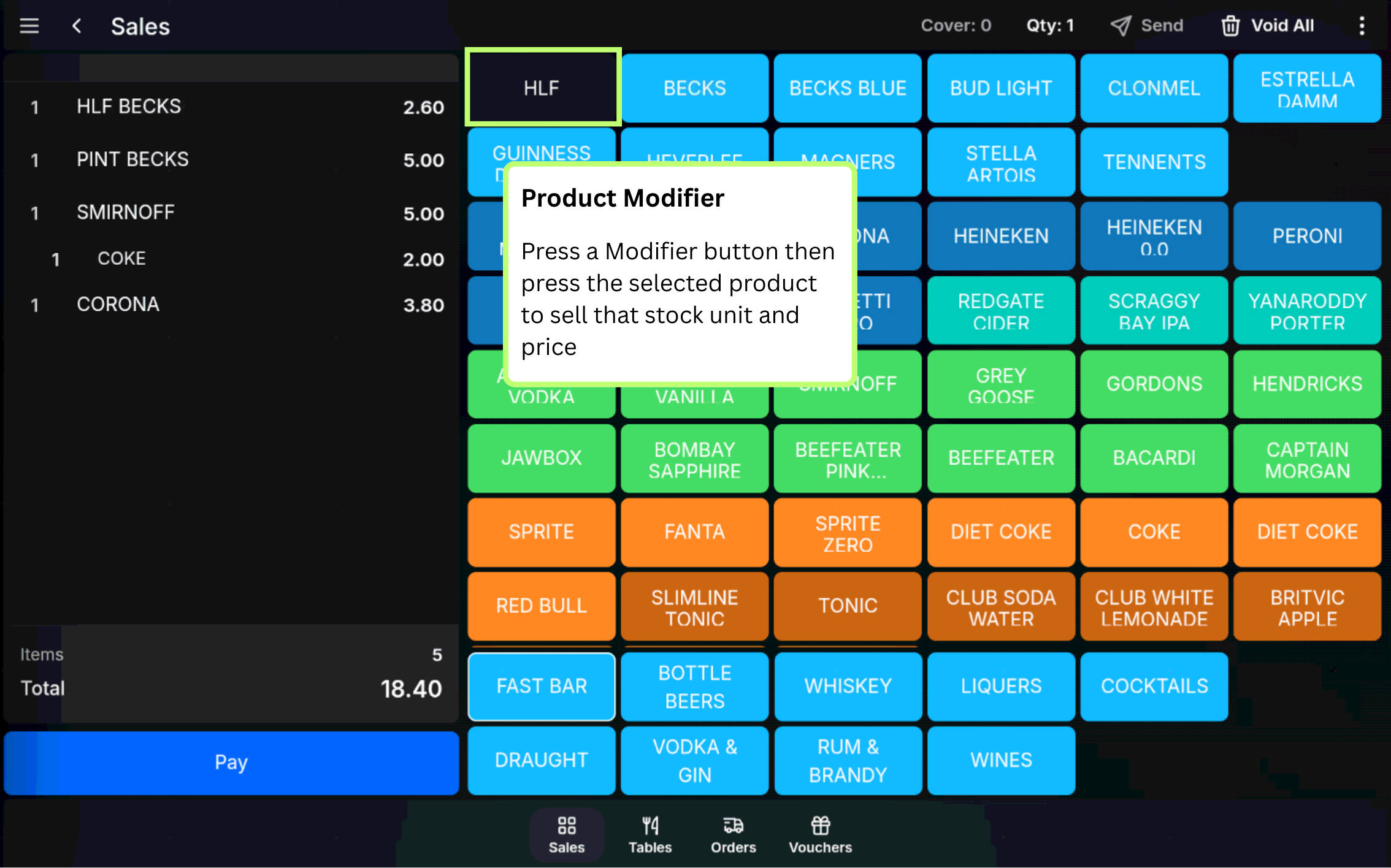Click the blue Pay button

(231, 763)
